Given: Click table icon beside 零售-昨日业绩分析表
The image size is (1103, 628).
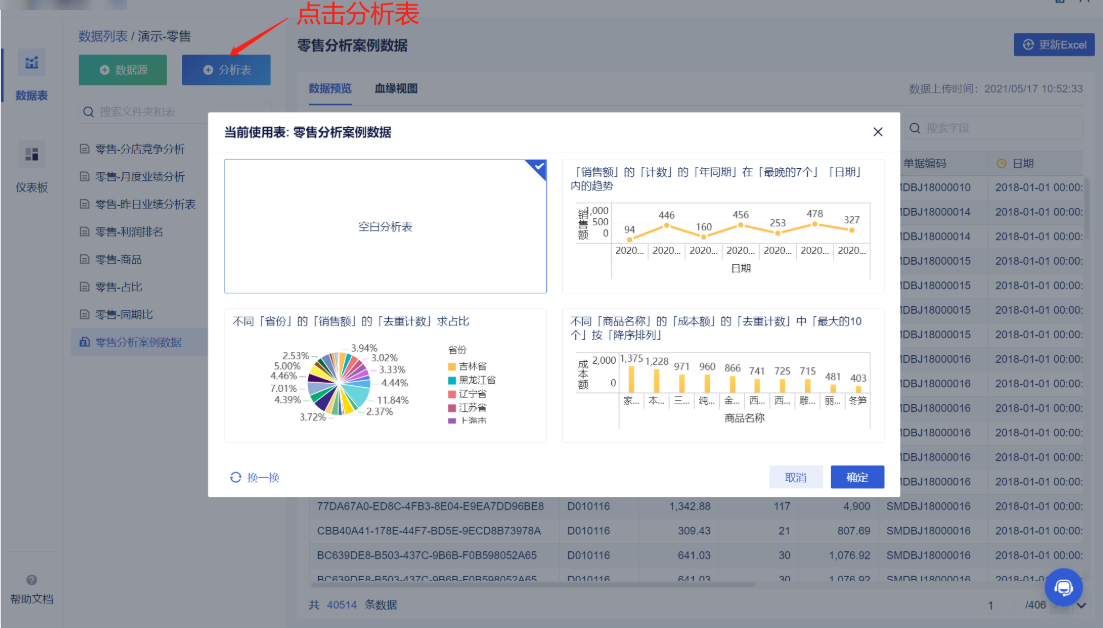Looking at the screenshot, I should pos(84,204).
